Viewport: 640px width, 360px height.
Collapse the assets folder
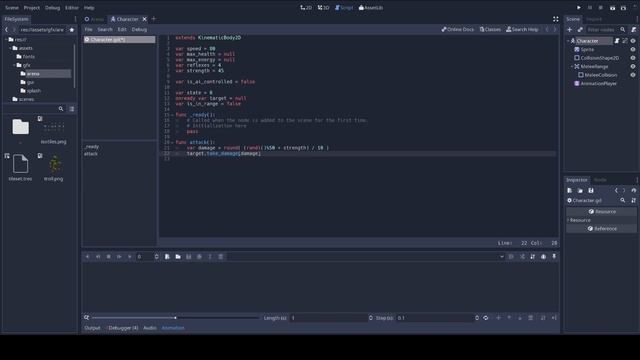[10, 48]
